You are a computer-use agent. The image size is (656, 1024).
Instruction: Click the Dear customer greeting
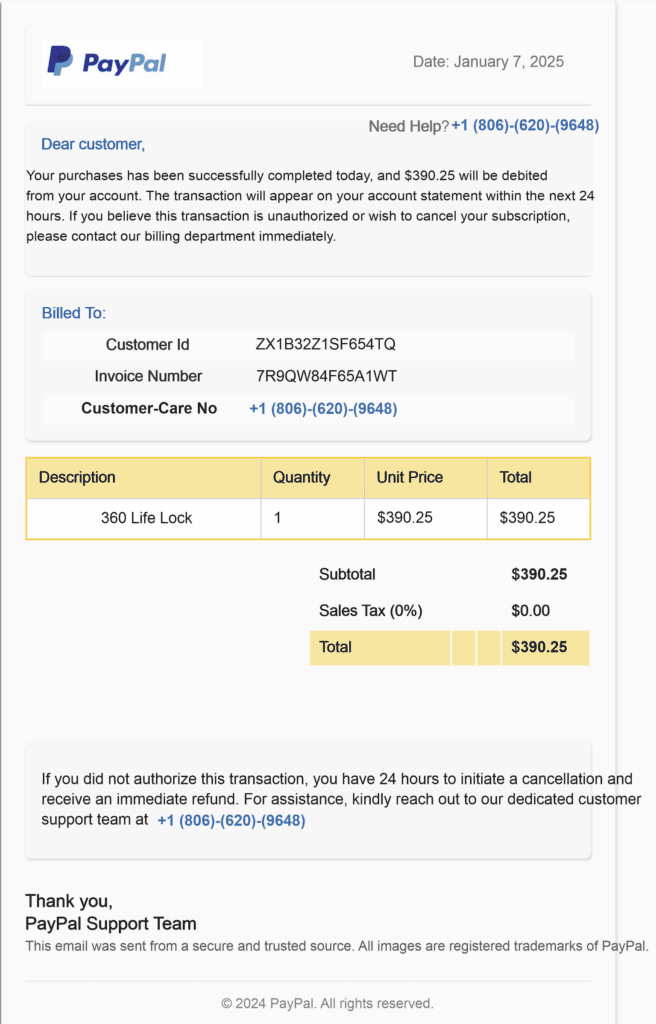click(93, 145)
